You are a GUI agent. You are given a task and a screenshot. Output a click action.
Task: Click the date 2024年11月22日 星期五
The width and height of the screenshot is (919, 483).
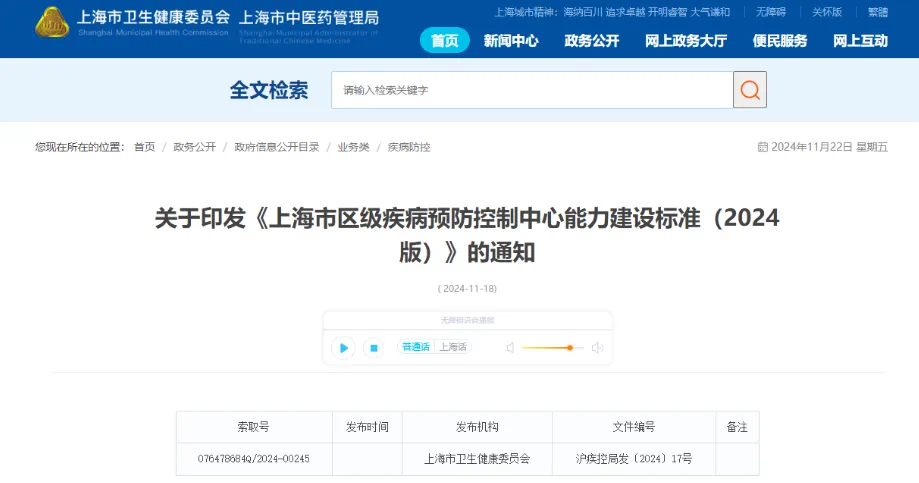[829, 147]
